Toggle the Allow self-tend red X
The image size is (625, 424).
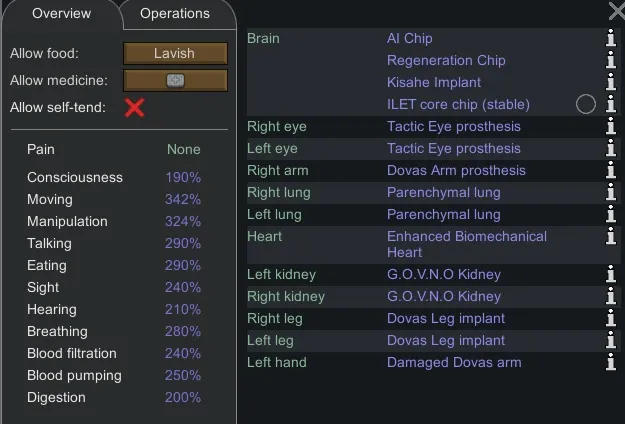pyautogui.click(x=134, y=108)
